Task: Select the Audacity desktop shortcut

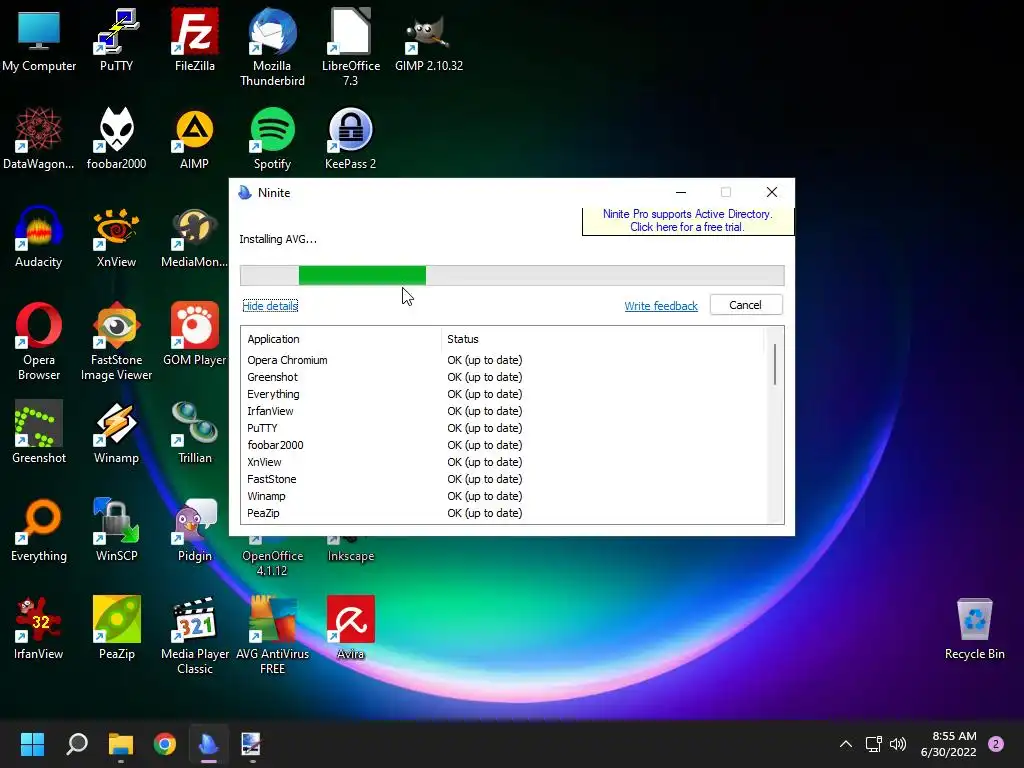Action: click(x=39, y=236)
